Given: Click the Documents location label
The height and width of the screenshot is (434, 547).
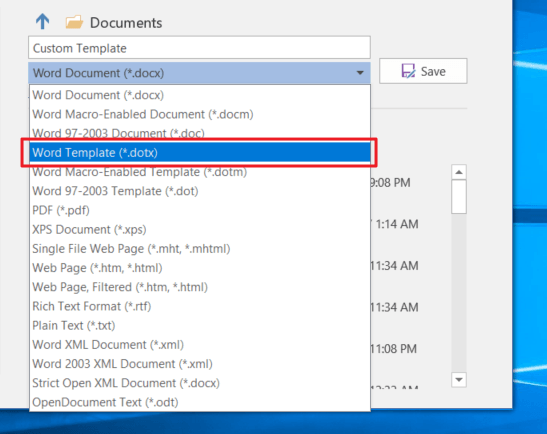Looking at the screenshot, I should (x=126, y=23).
